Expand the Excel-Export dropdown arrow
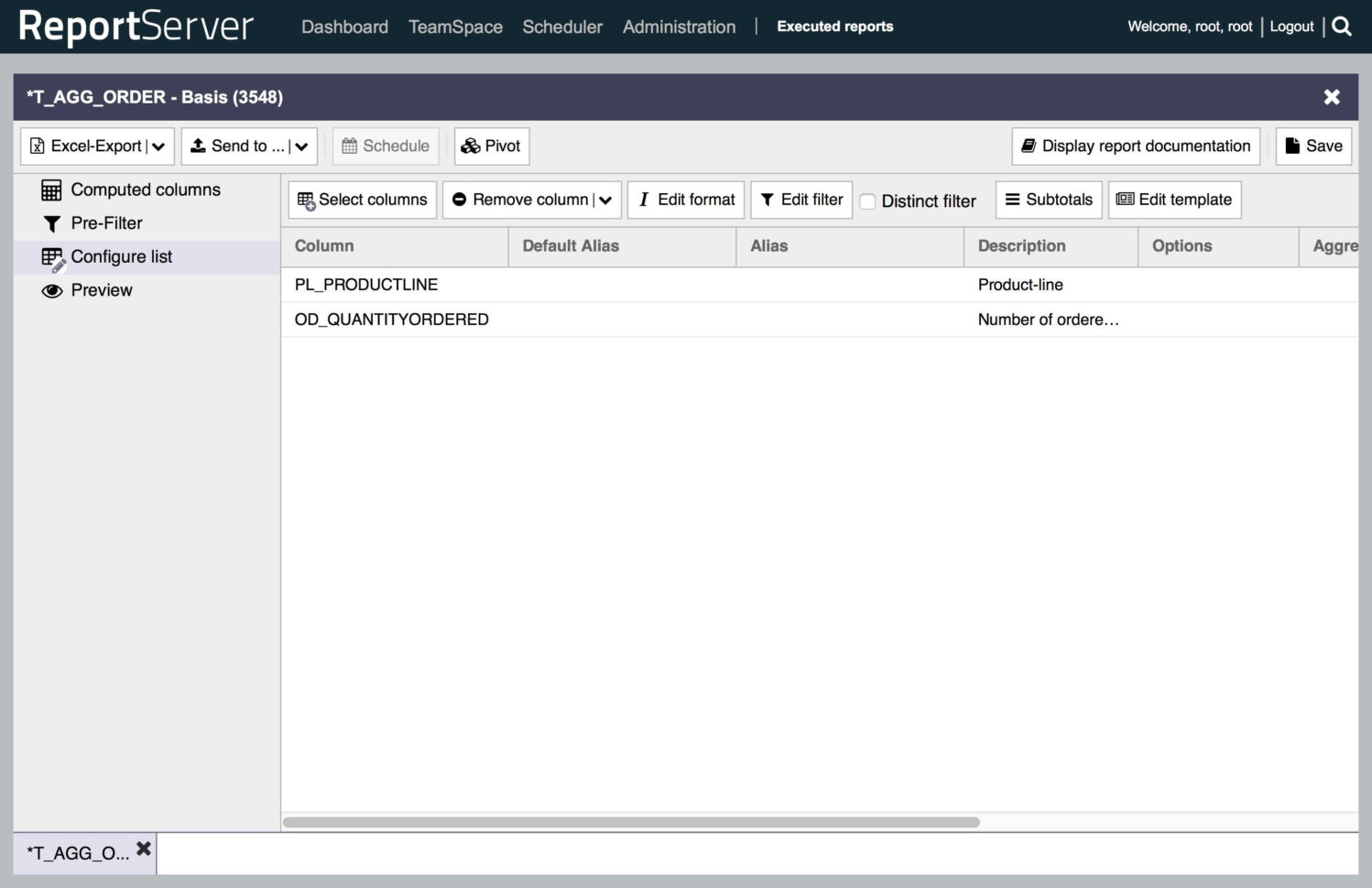The height and width of the screenshot is (888, 1372). pyautogui.click(x=158, y=146)
